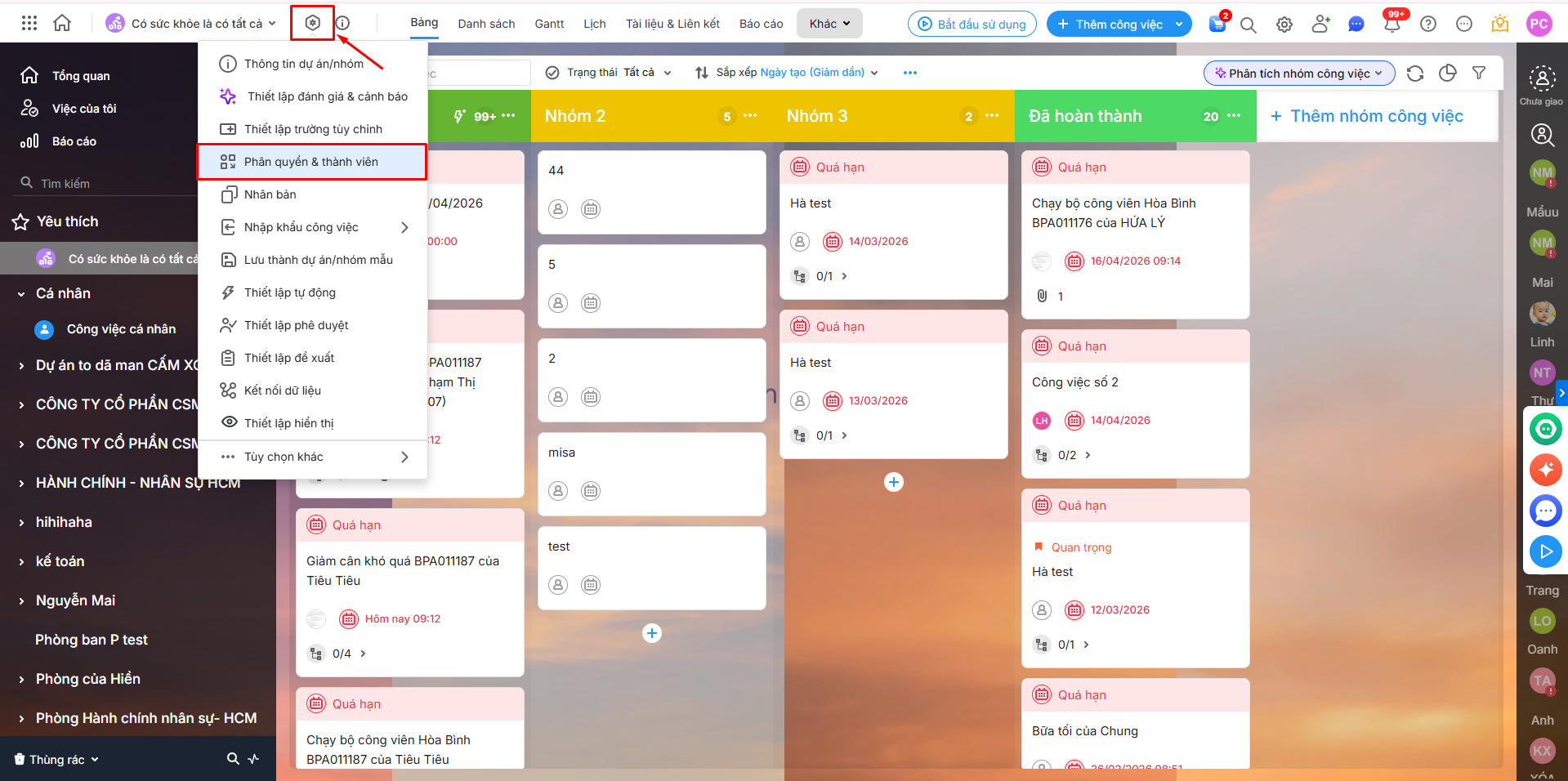Open the more options dots beside sort

910,73
